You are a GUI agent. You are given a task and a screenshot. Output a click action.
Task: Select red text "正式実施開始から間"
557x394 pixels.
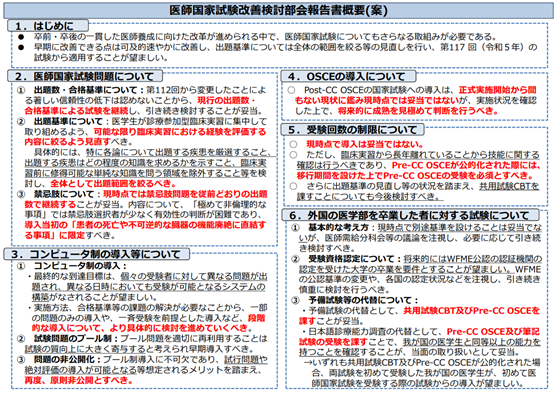tap(498, 90)
